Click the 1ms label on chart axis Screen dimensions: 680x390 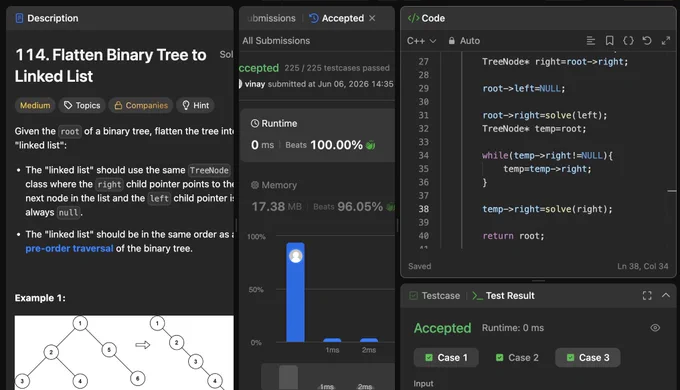(332, 350)
